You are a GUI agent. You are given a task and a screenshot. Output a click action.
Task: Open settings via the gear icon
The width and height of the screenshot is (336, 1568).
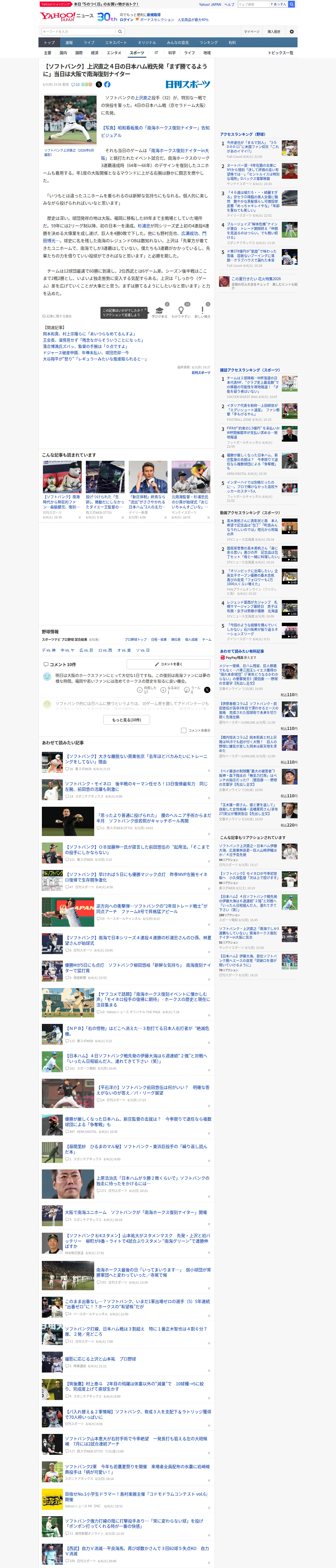click(x=292, y=32)
